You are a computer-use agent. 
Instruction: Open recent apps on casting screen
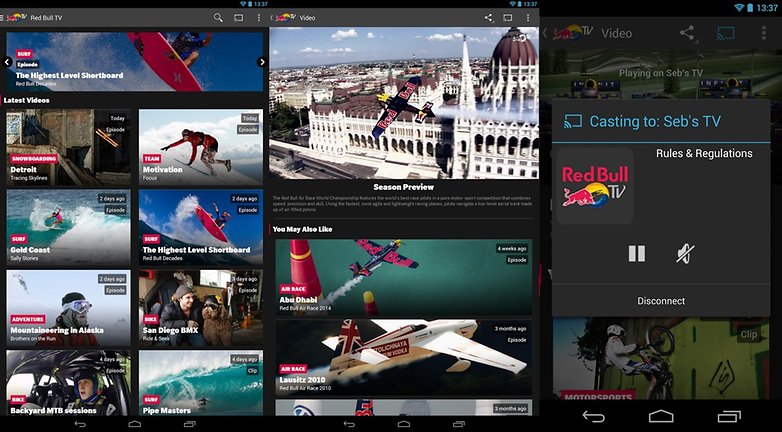click(729, 416)
